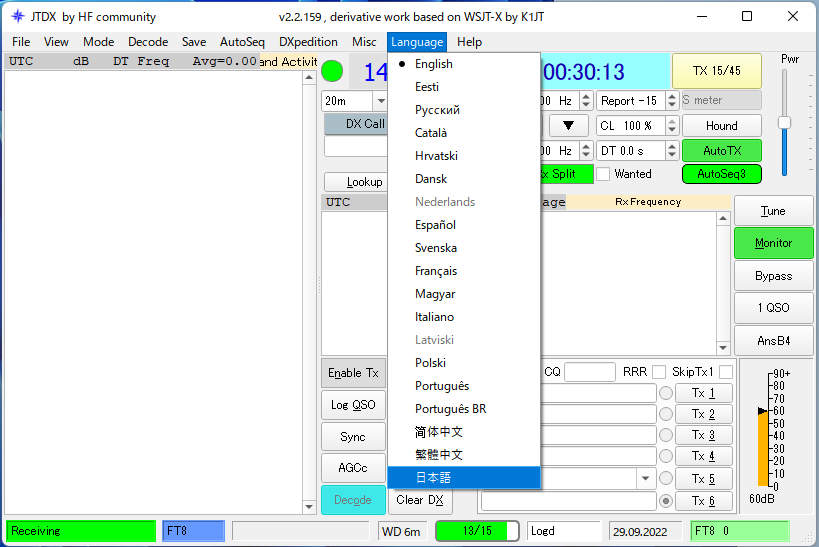This screenshot has width=819, height=547.
Task: Step up the lower Hz frequency spinner
Action: coord(586,146)
